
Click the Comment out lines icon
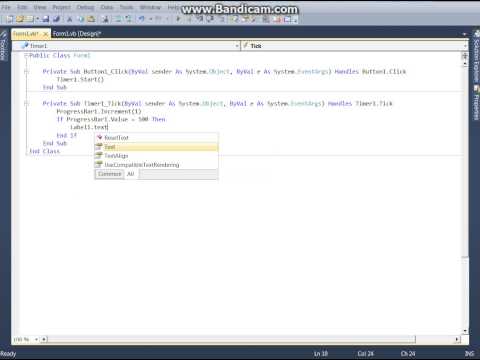tap(118, 19)
